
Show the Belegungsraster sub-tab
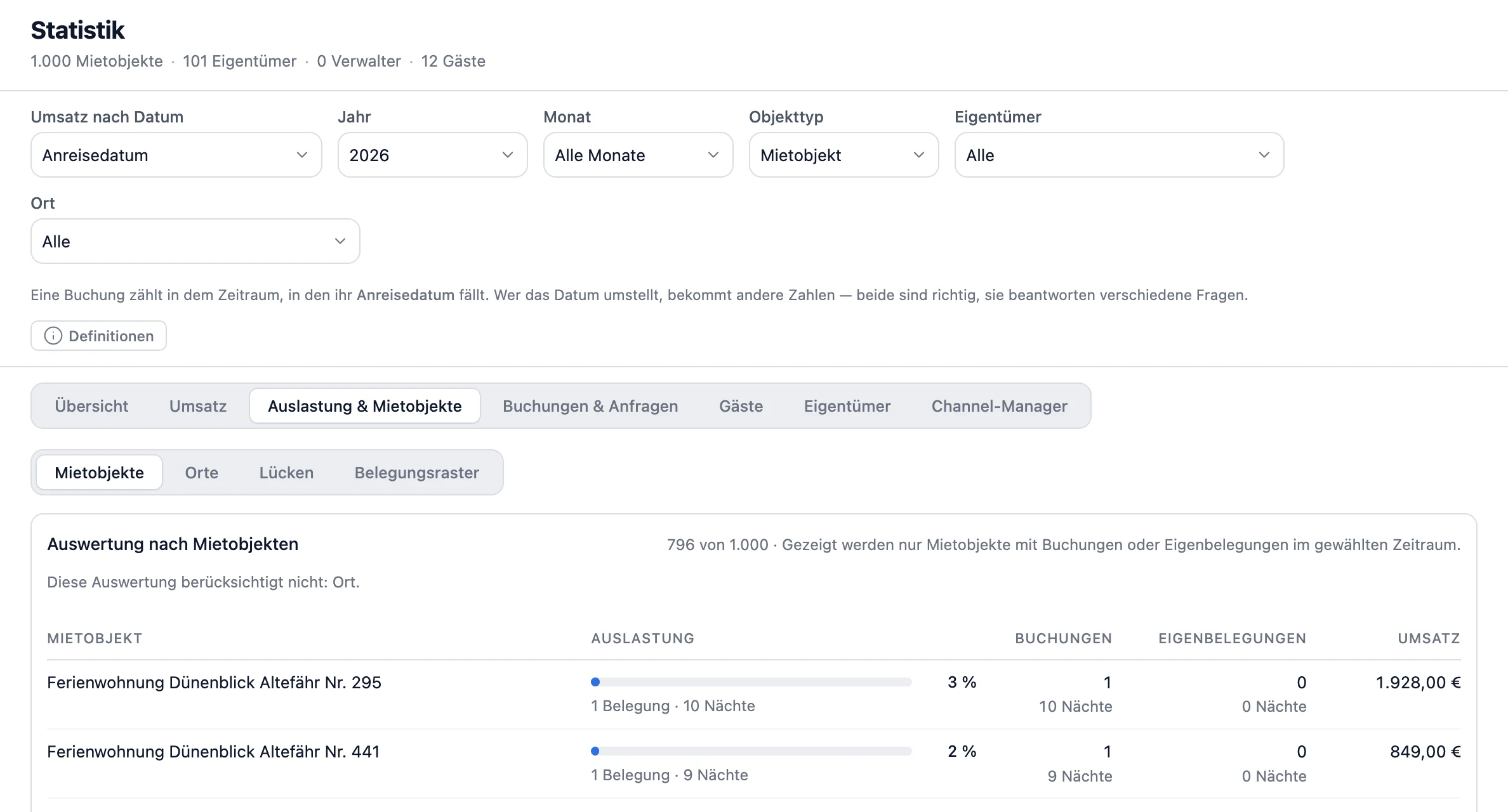tap(417, 473)
